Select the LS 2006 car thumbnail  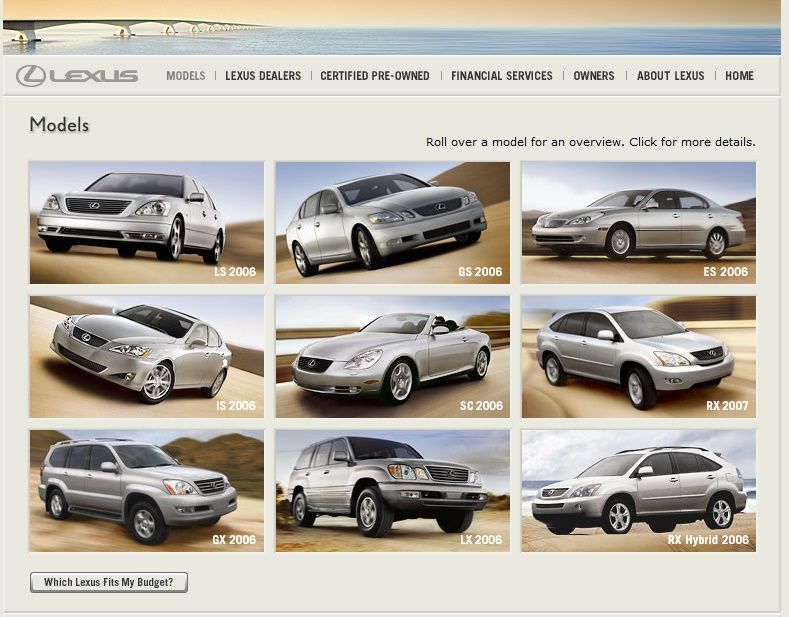[x=146, y=222]
